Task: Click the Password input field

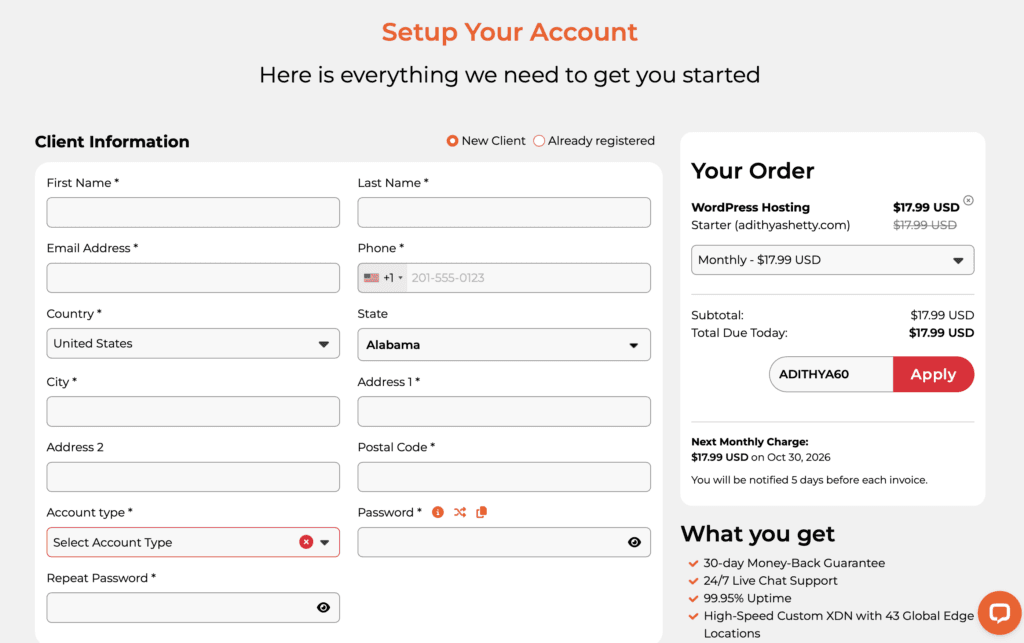Action: (504, 542)
